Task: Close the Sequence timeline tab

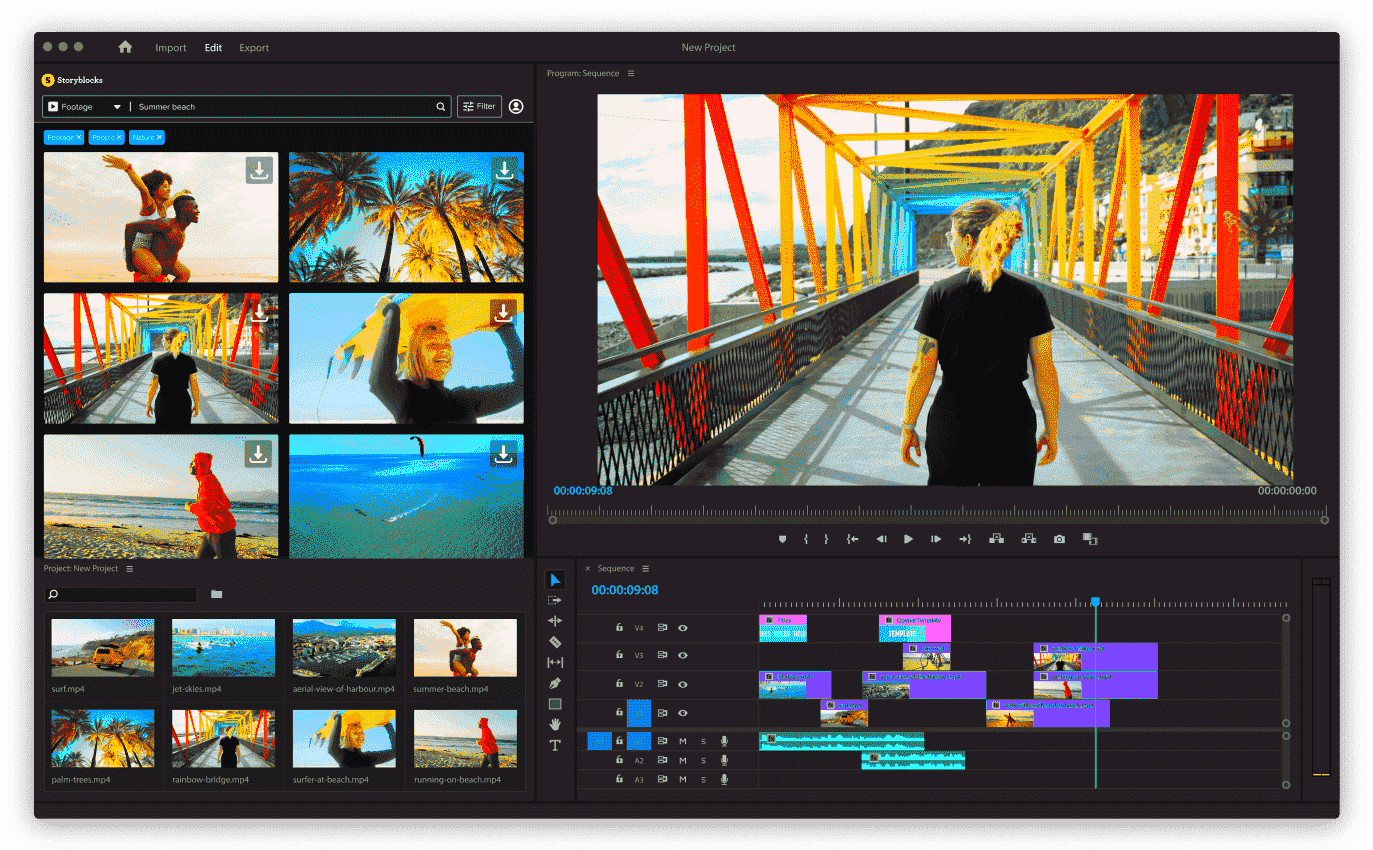Action: (x=587, y=568)
